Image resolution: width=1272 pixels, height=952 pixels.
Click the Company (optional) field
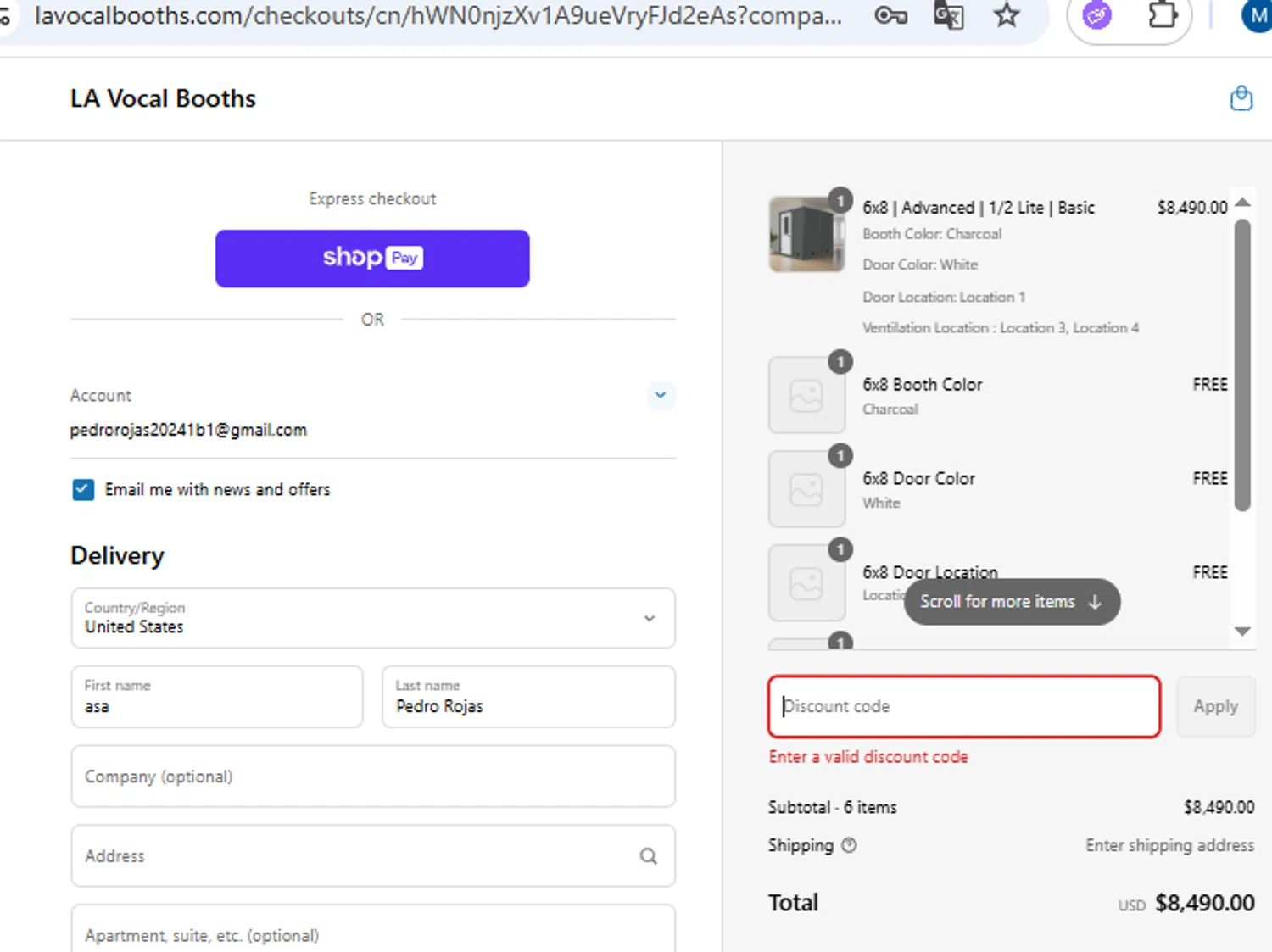373,777
